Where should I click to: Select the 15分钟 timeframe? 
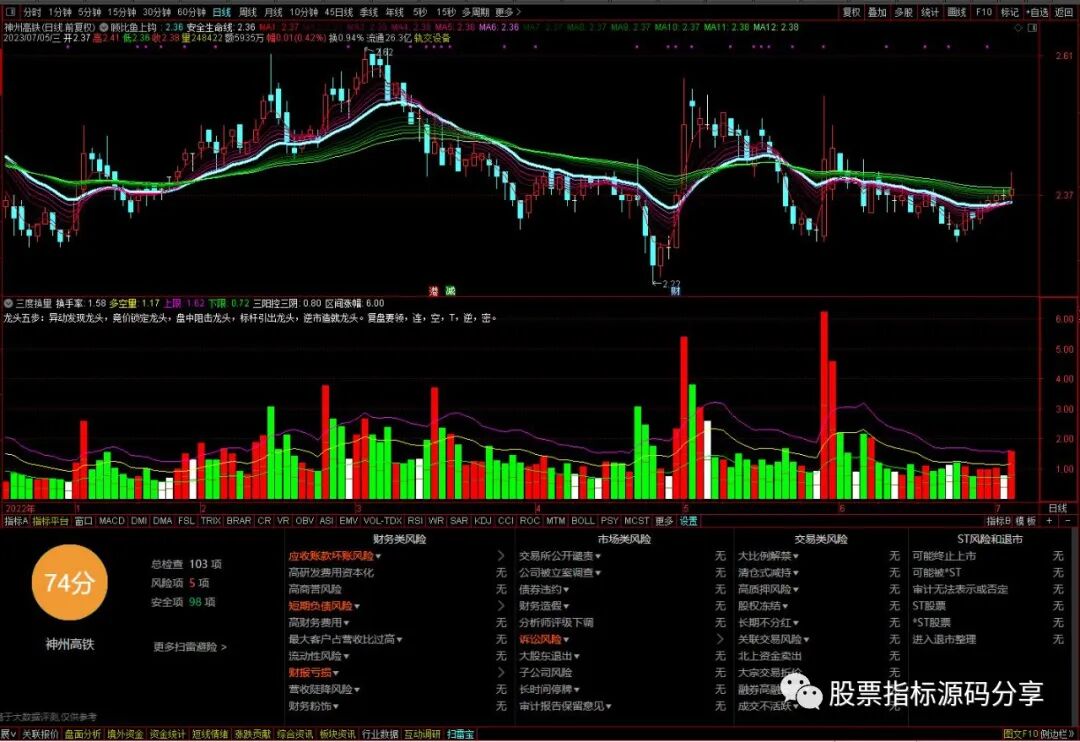[x=122, y=12]
